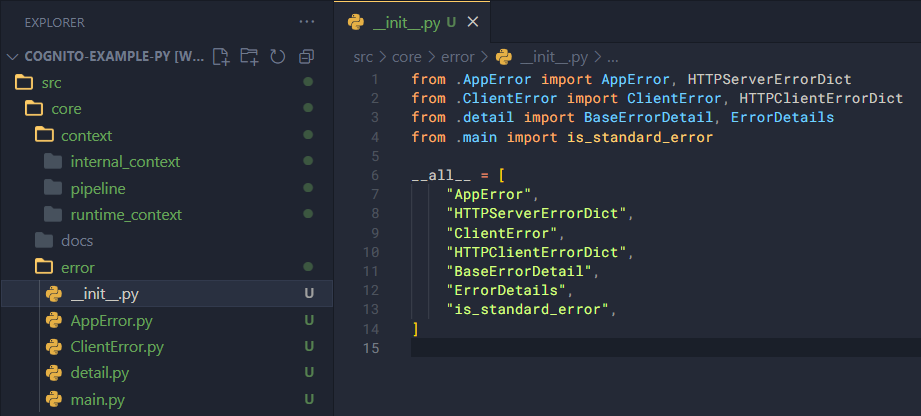921x416 pixels.
Task: Select the __init__.py editor tab
Action: point(405,21)
